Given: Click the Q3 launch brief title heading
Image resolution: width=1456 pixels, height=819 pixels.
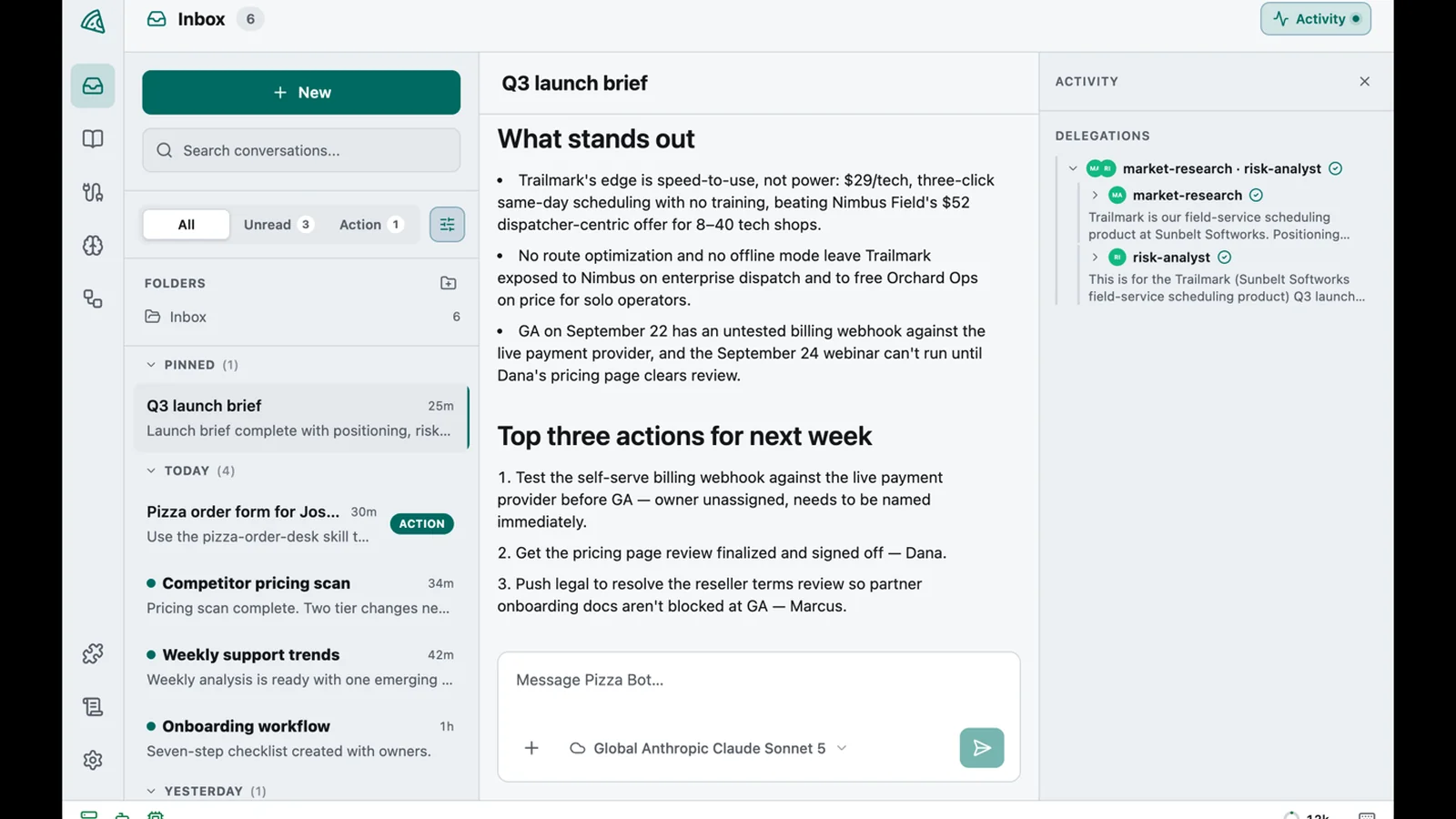Looking at the screenshot, I should pos(574,83).
